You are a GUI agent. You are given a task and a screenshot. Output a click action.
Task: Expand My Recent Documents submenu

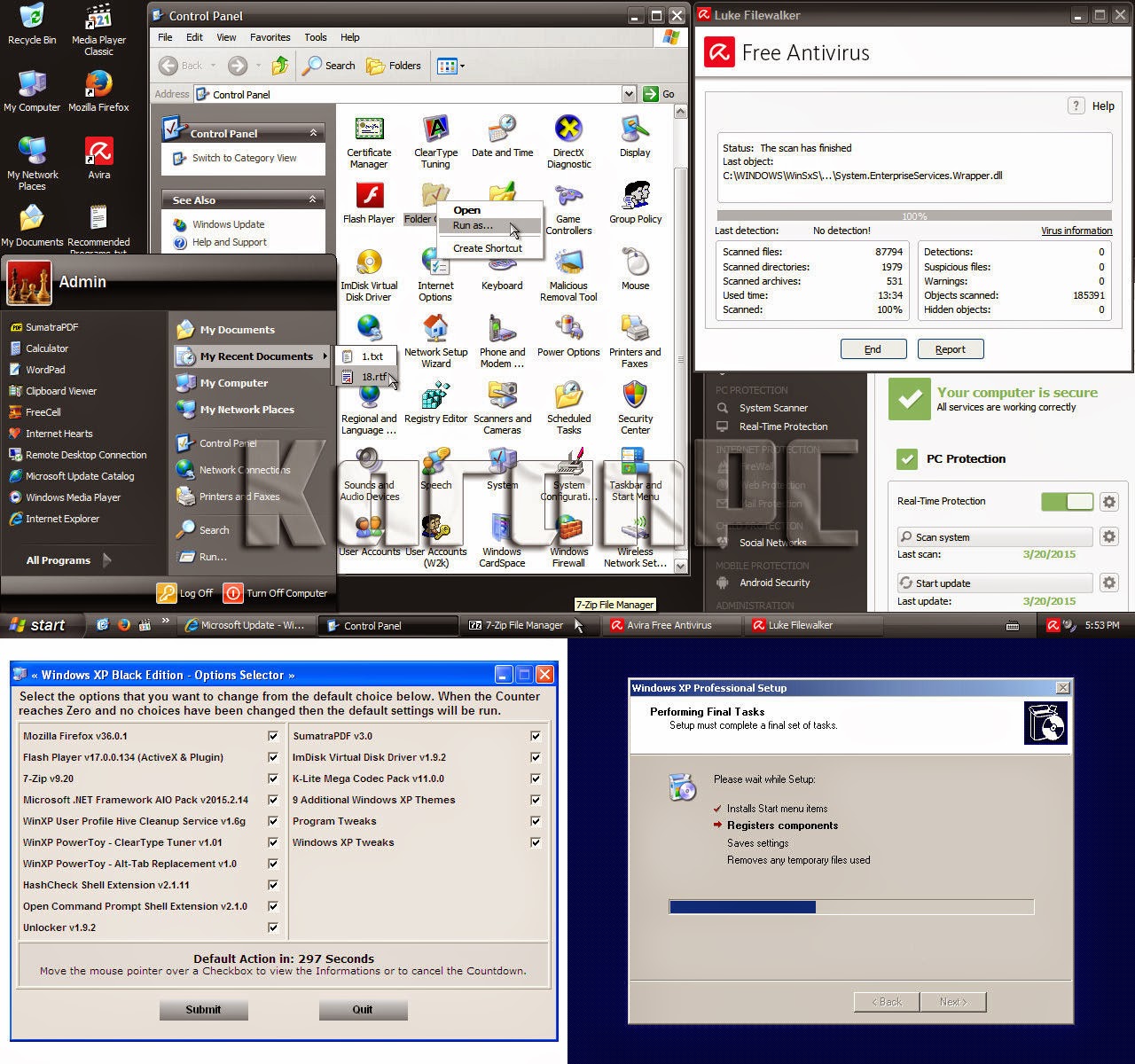tap(252, 356)
